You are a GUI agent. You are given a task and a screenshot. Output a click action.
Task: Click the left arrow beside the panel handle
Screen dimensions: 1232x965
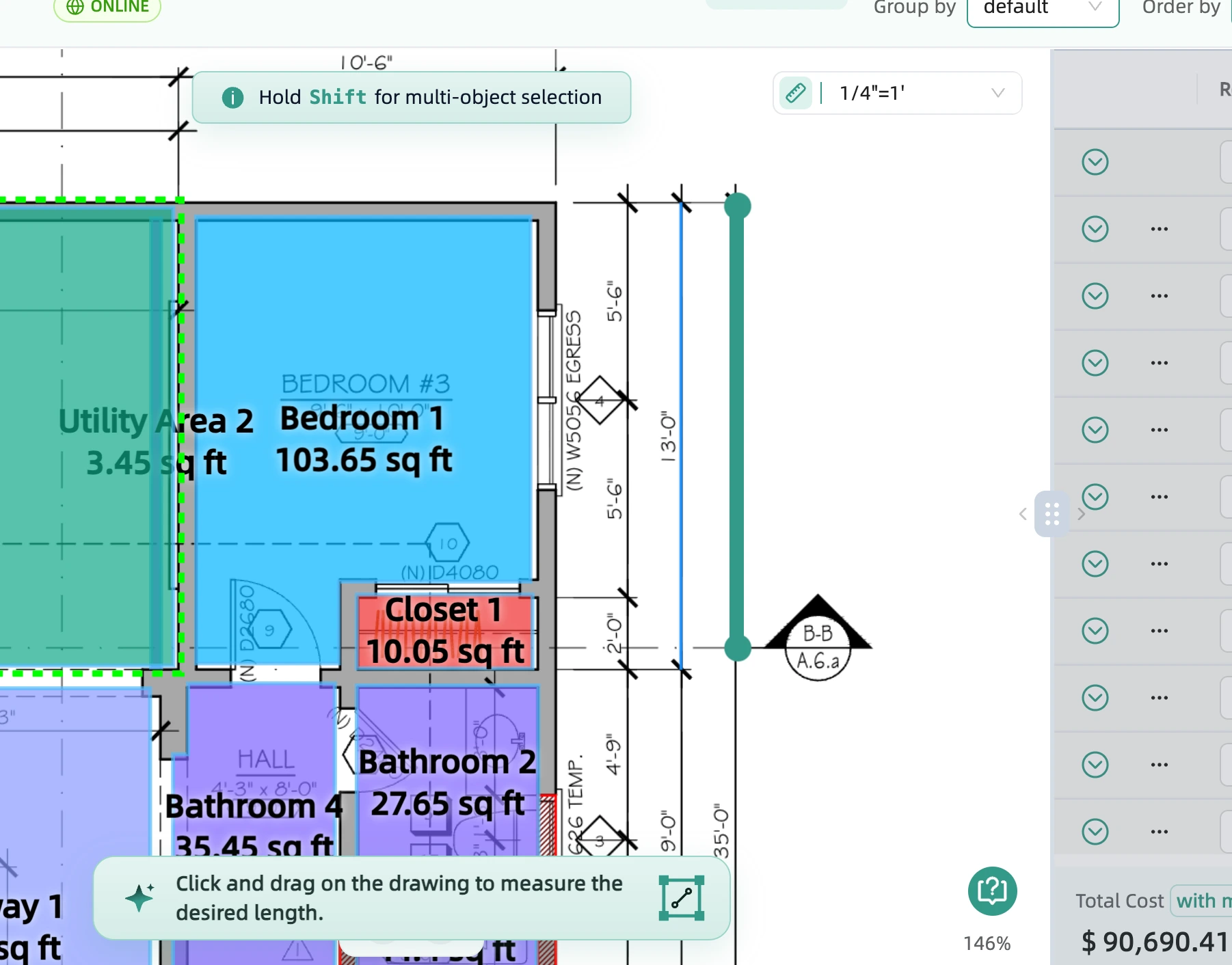coord(1023,514)
